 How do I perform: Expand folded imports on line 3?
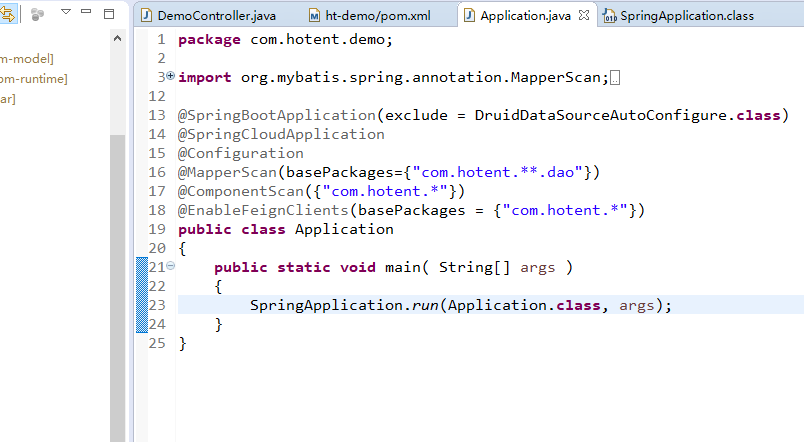tap(170, 76)
